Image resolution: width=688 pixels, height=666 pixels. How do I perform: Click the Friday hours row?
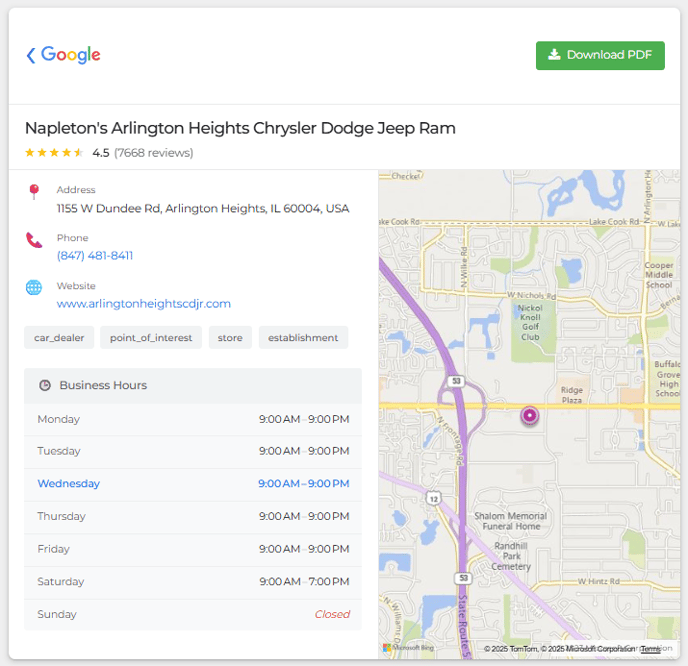coord(193,549)
